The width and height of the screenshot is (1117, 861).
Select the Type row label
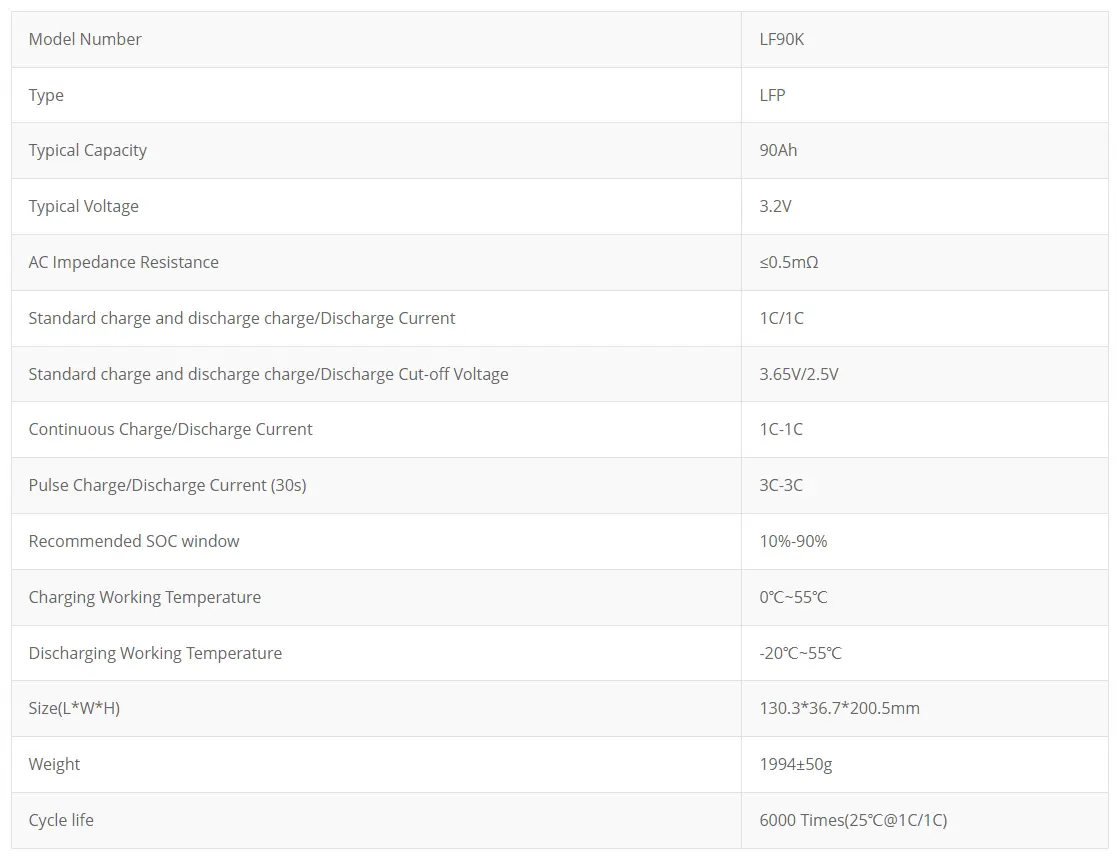point(46,95)
